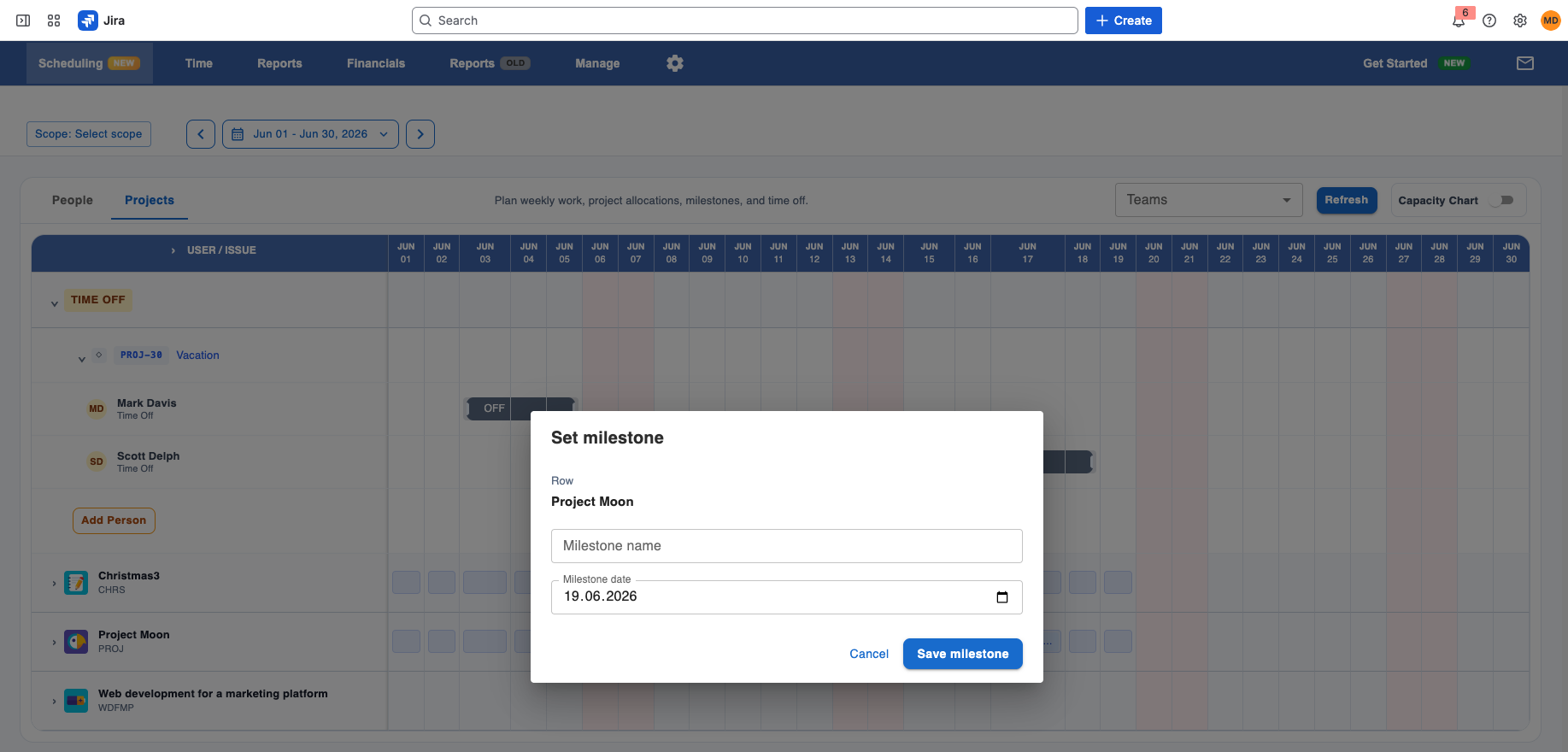Image resolution: width=1568 pixels, height=752 pixels.
Task: Click Save milestone
Action: pyautogui.click(x=963, y=654)
